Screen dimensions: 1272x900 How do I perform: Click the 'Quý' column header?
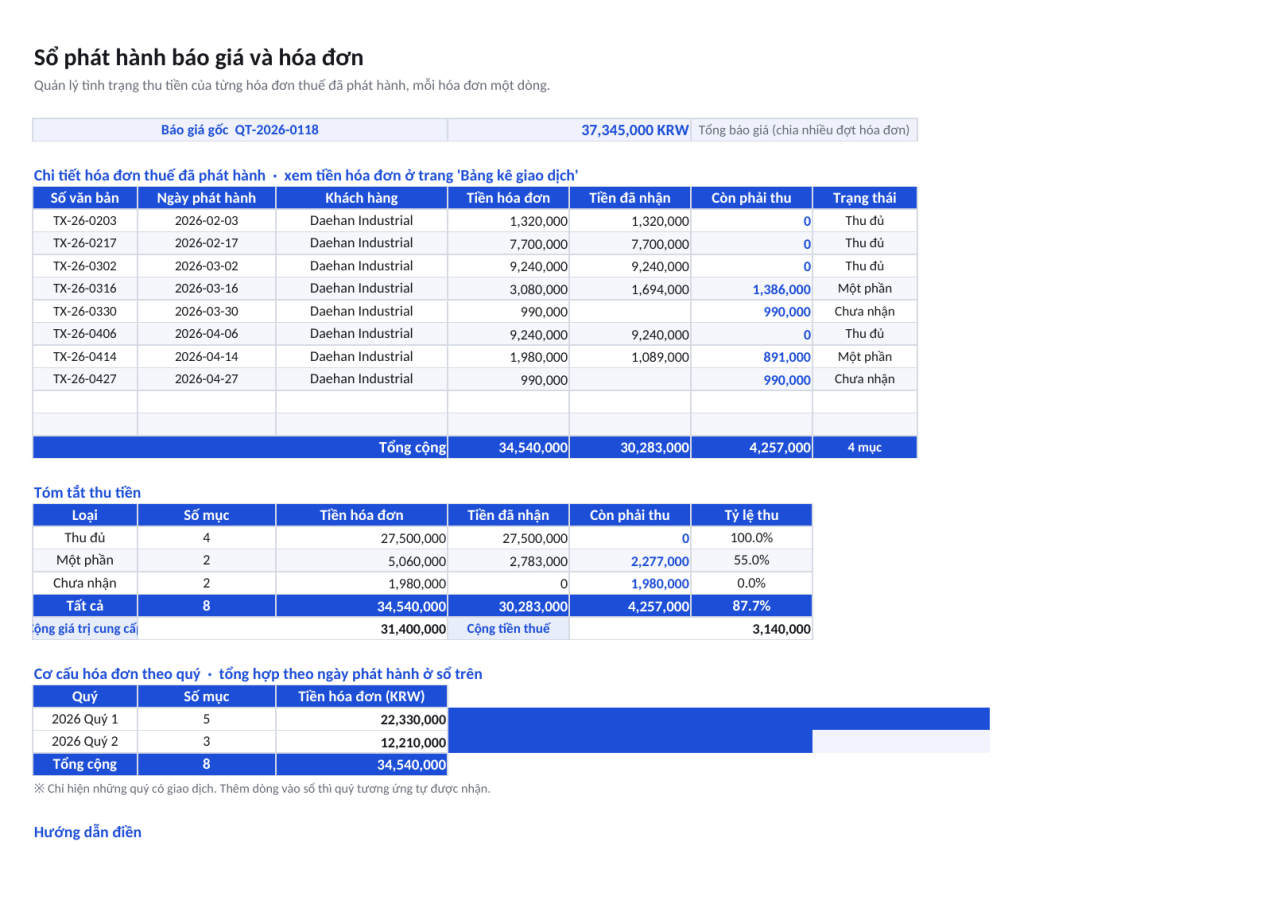[85, 697]
